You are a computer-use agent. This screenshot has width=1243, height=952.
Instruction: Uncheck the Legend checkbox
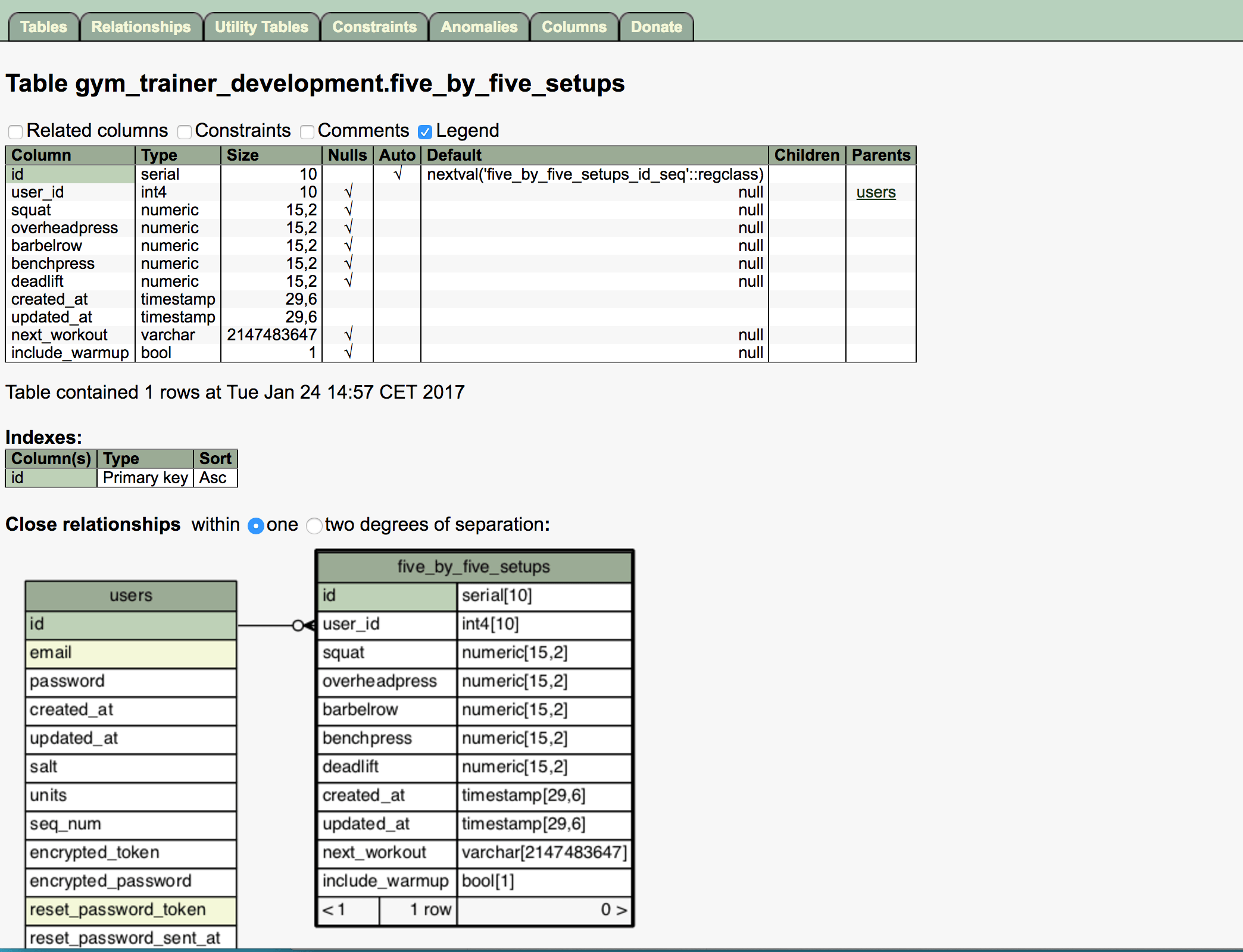point(425,131)
